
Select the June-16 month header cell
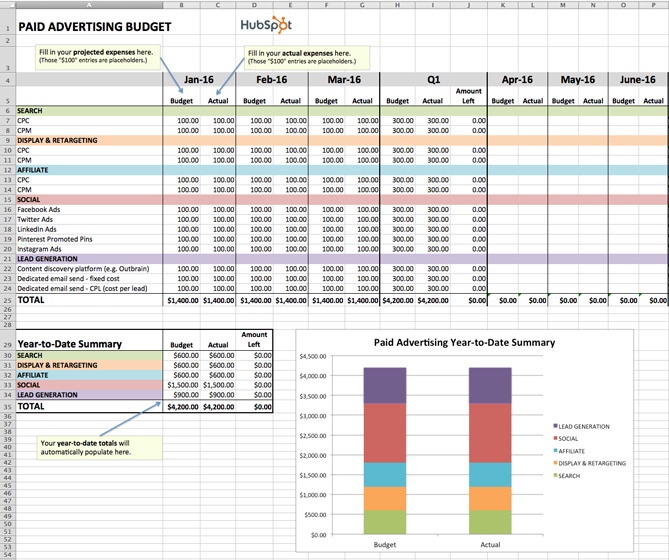[x=638, y=79]
